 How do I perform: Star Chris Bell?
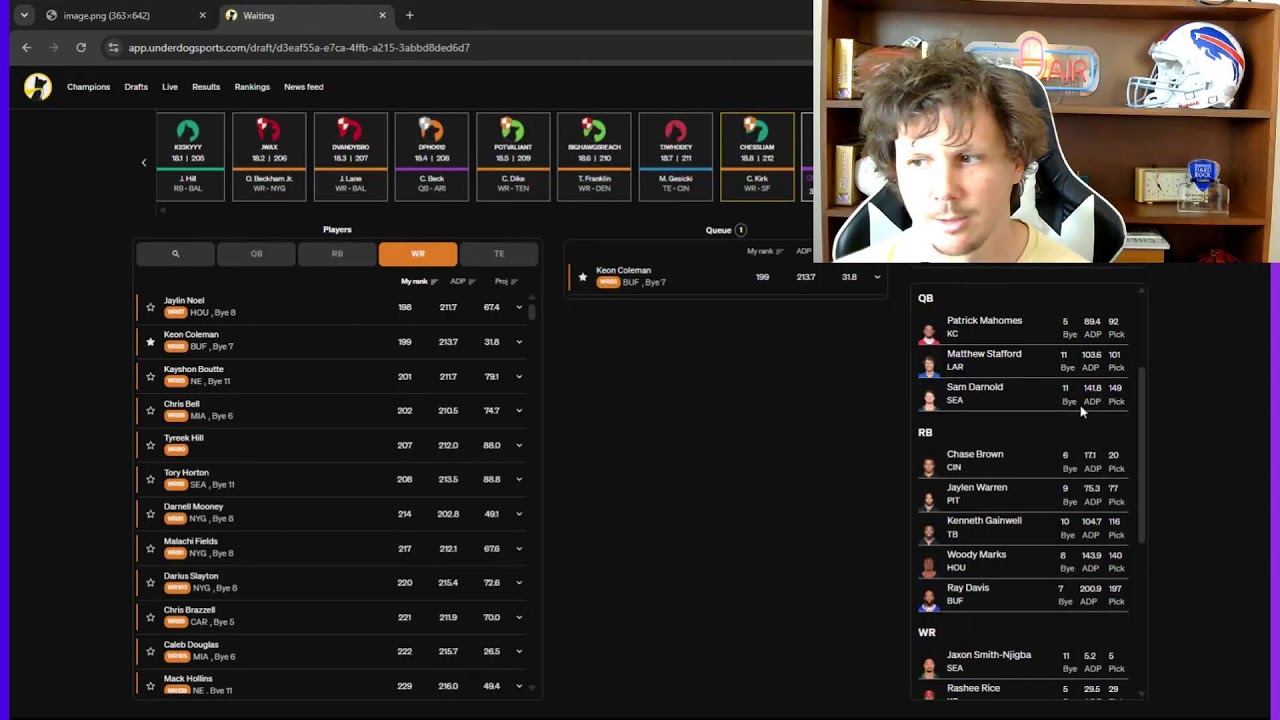click(x=150, y=411)
